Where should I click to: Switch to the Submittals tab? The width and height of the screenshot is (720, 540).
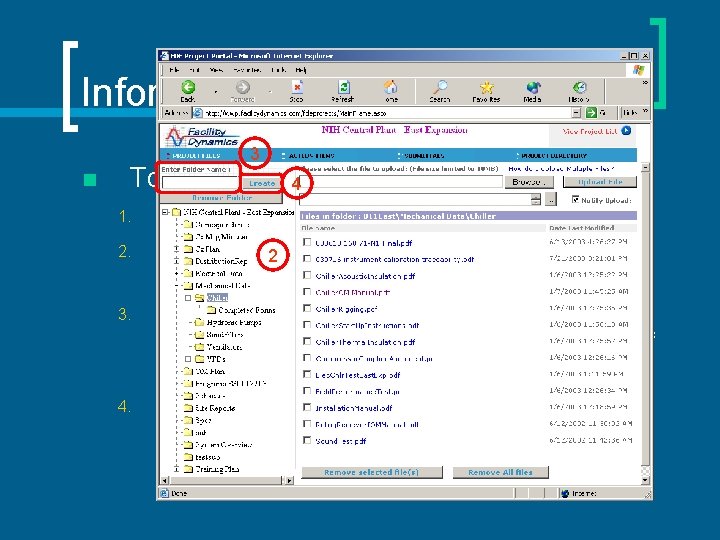click(422, 156)
